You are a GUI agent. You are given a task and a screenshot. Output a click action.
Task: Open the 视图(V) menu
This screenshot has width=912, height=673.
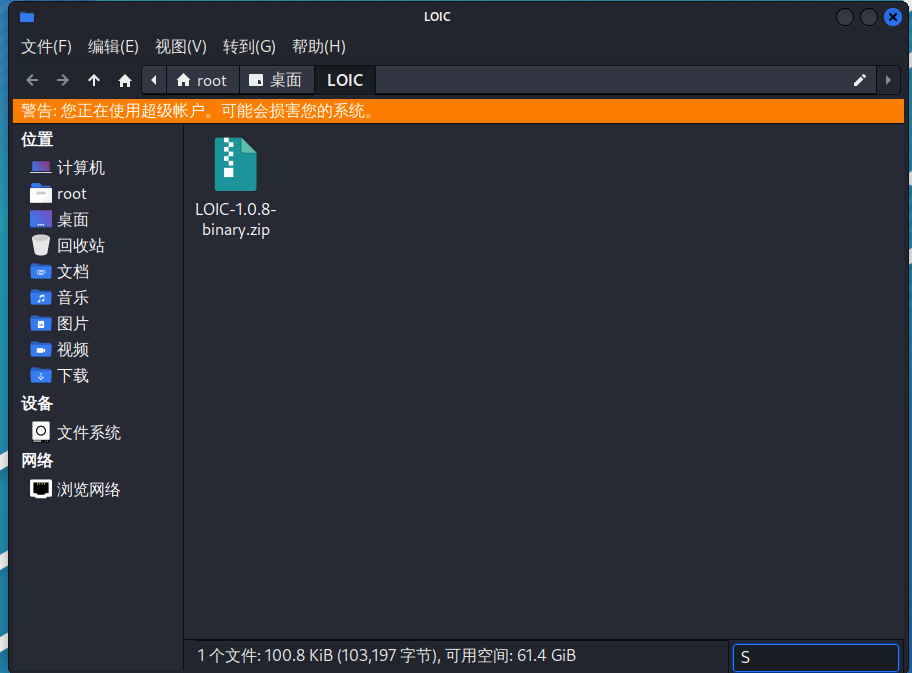(180, 47)
